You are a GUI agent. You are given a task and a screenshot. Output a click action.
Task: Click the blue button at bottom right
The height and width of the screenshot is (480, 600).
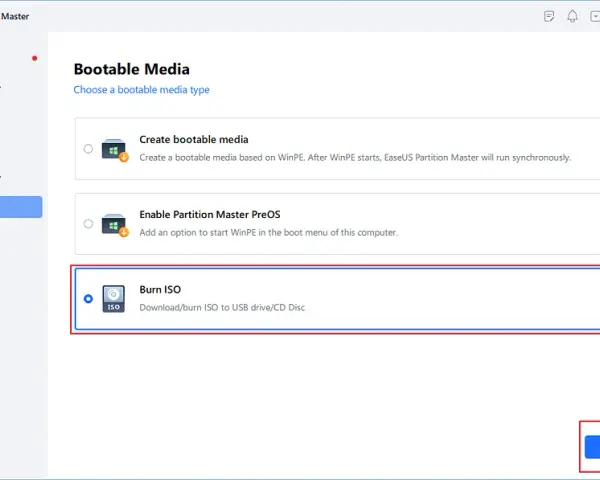tap(592, 447)
